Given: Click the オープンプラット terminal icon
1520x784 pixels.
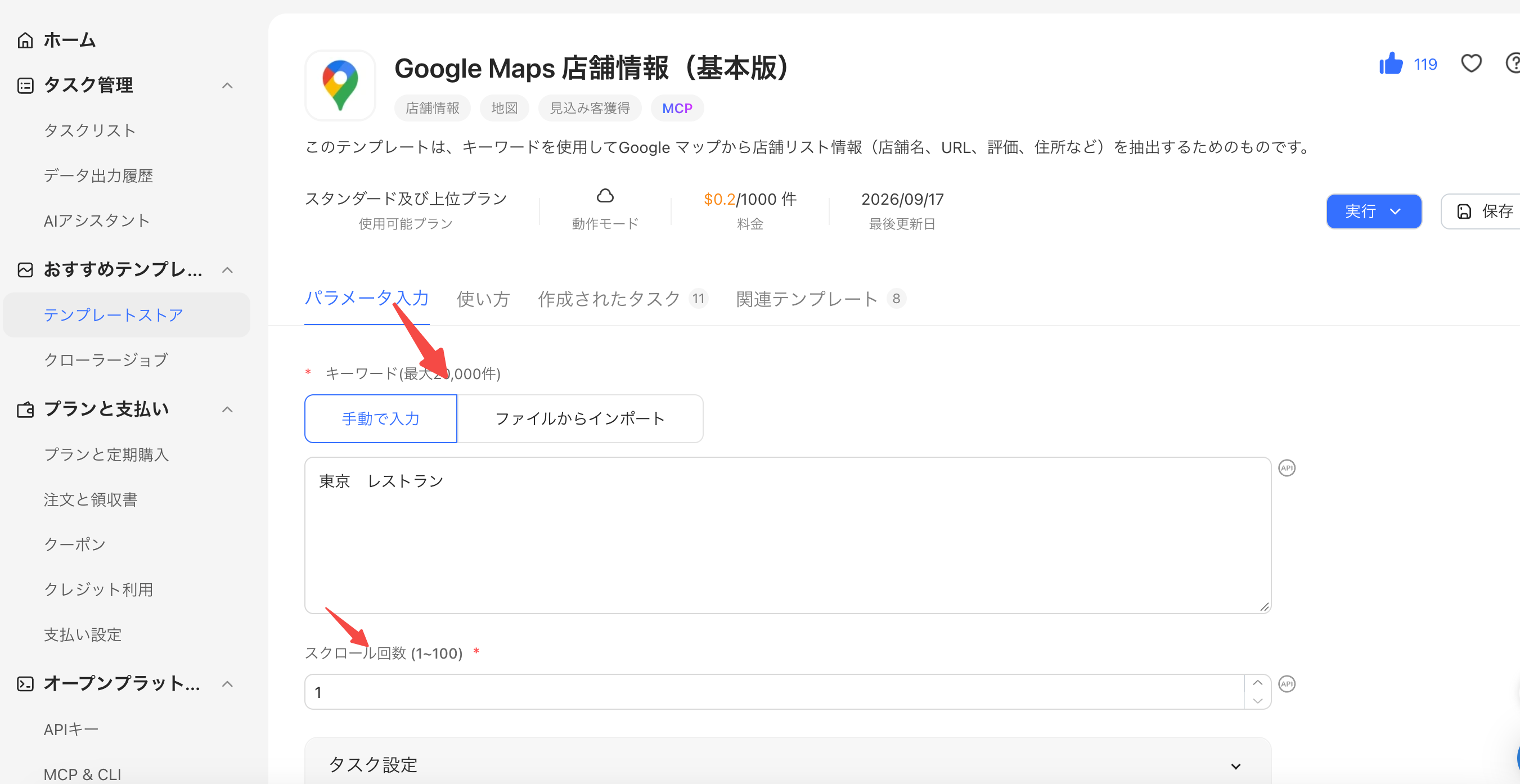Looking at the screenshot, I should pyautogui.click(x=25, y=684).
